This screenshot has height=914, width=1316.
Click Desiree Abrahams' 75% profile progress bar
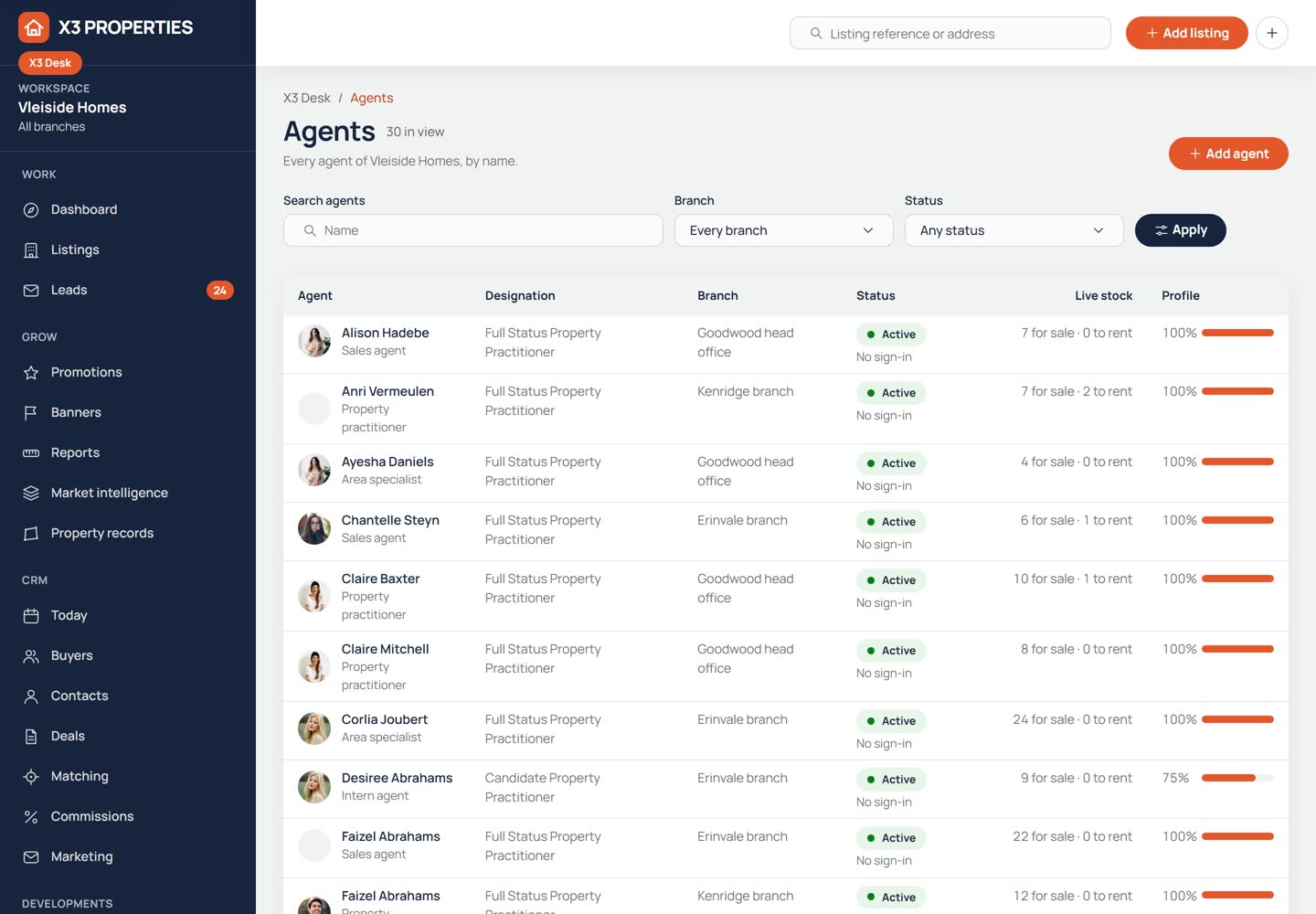coord(1237,778)
